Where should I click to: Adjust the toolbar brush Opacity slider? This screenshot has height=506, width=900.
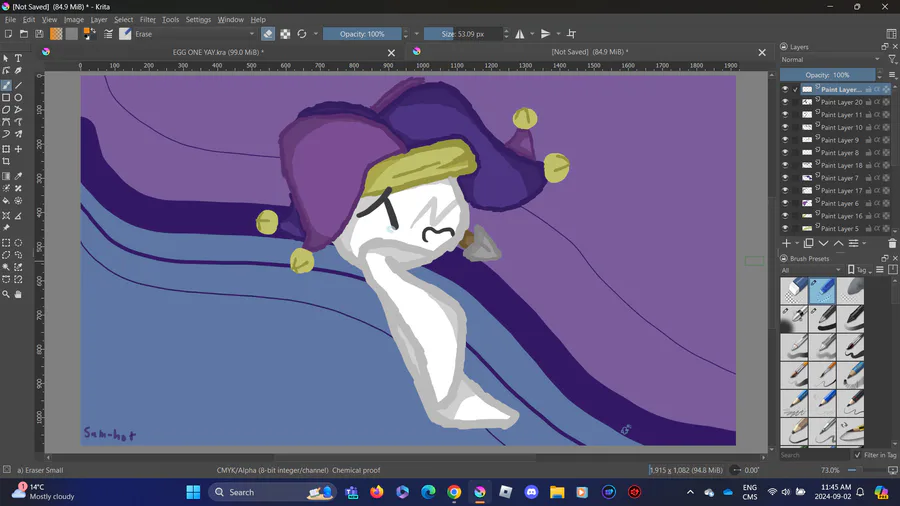click(x=362, y=34)
